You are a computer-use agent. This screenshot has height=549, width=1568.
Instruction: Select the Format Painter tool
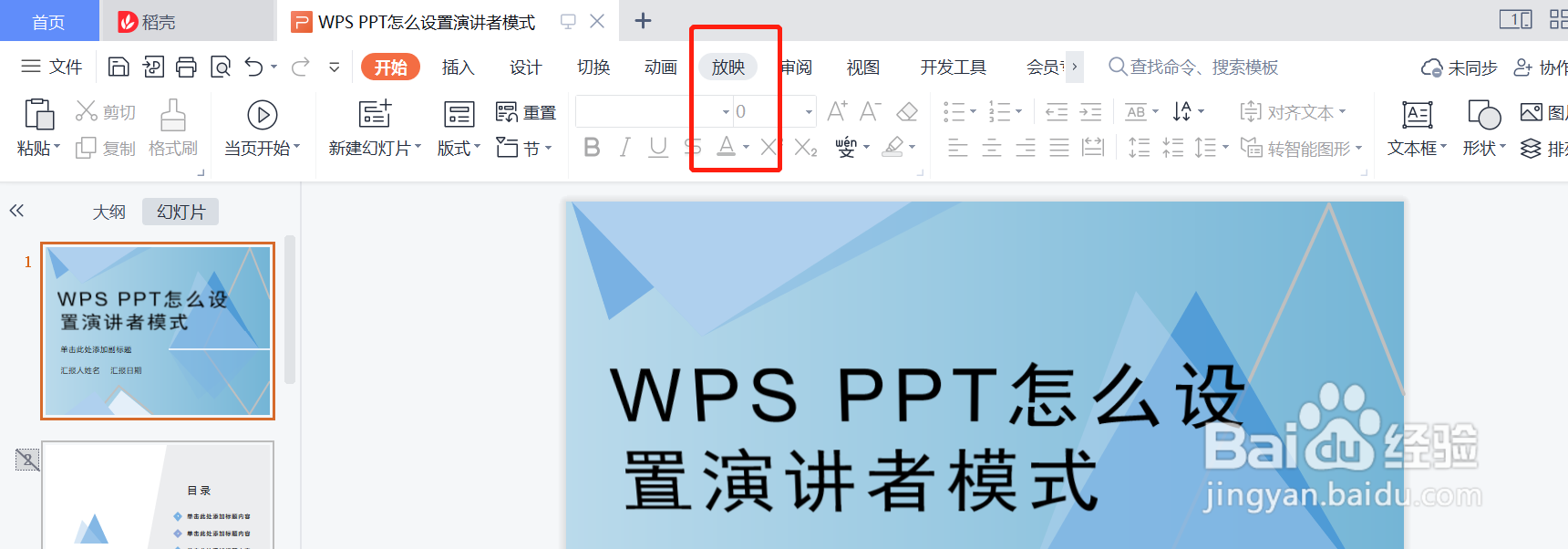(173, 129)
